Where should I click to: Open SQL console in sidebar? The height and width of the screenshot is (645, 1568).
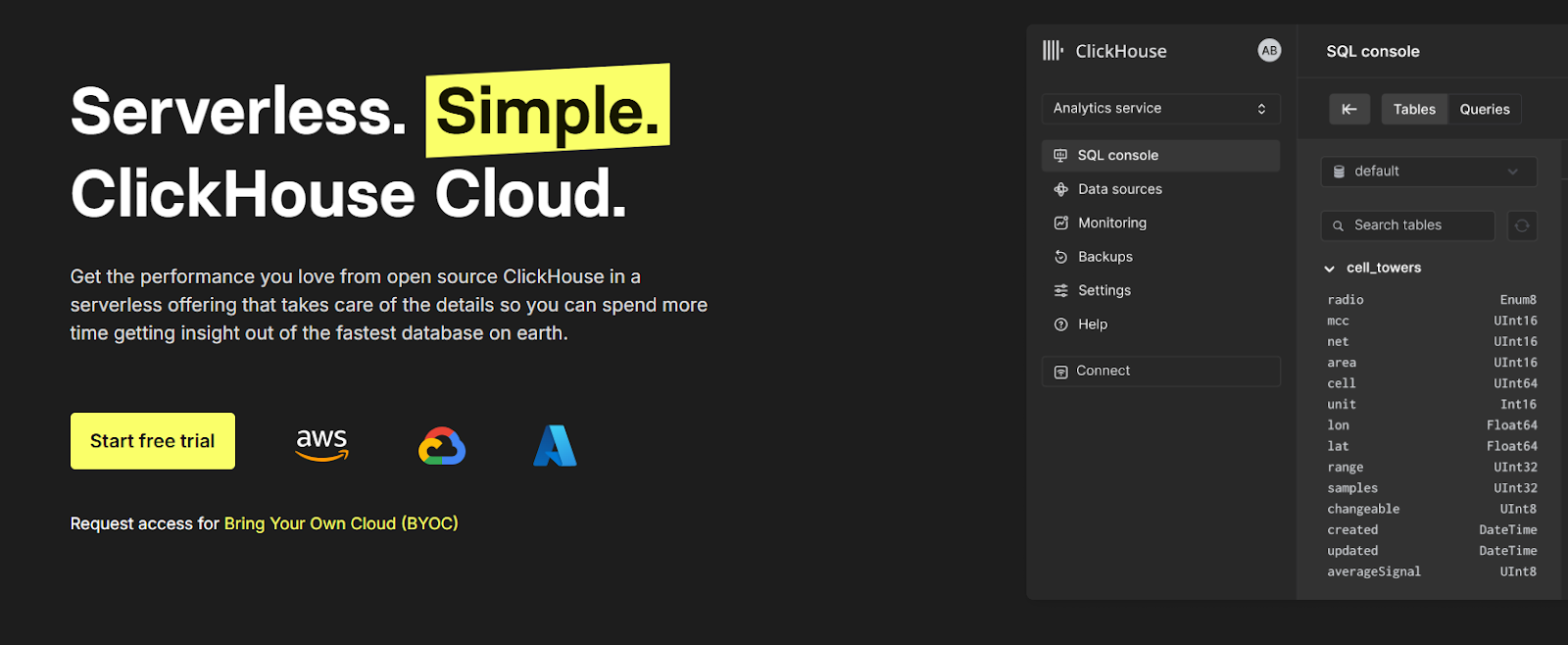pyautogui.click(x=1160, y=156)
